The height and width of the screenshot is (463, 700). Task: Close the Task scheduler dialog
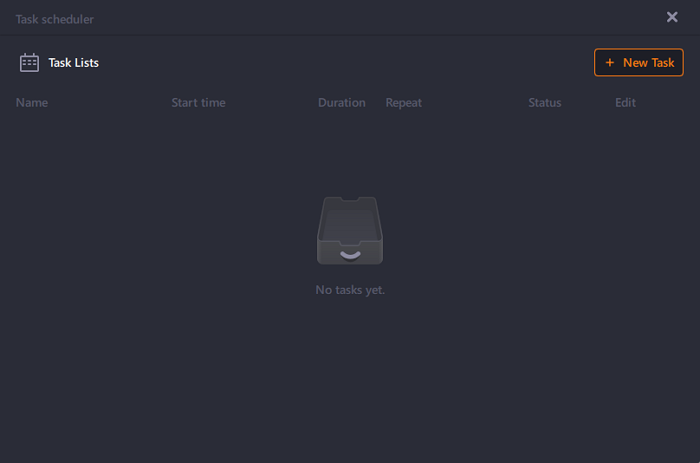click(x=672, y=17)
